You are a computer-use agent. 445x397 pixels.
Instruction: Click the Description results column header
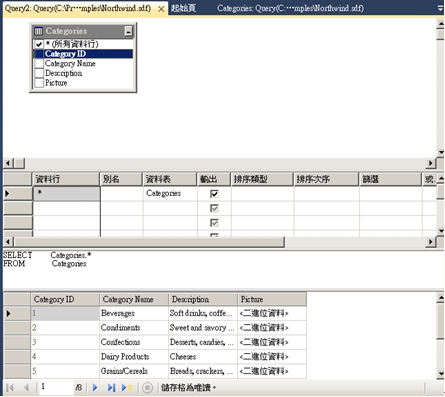pyautogui.click(x=203, y=299)
